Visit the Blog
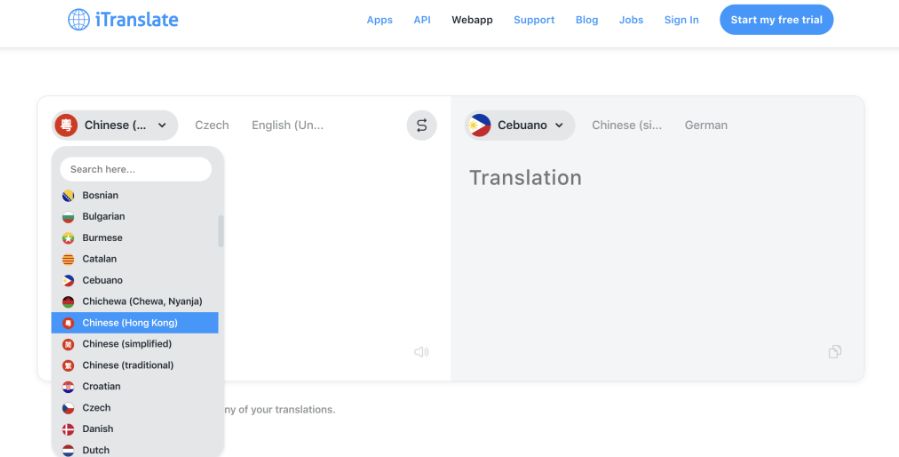 pyautogui.click(x=587, y=19)
